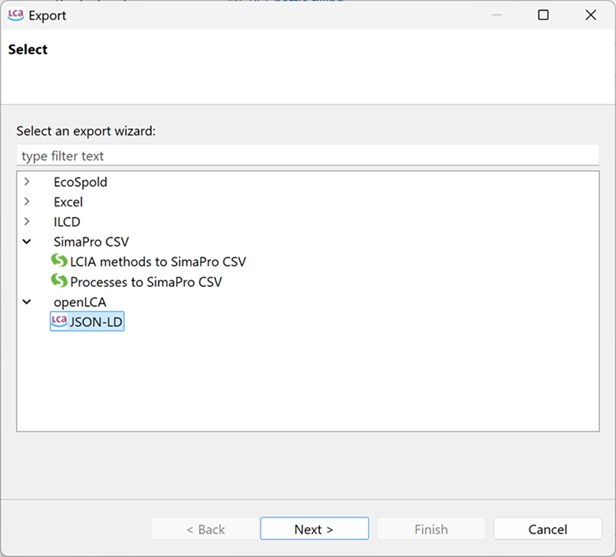The image size is (616, 557).
Task: Click the LCIA methods SimaPro green icon
Action: pyautogui.click(x=59, y=260)
